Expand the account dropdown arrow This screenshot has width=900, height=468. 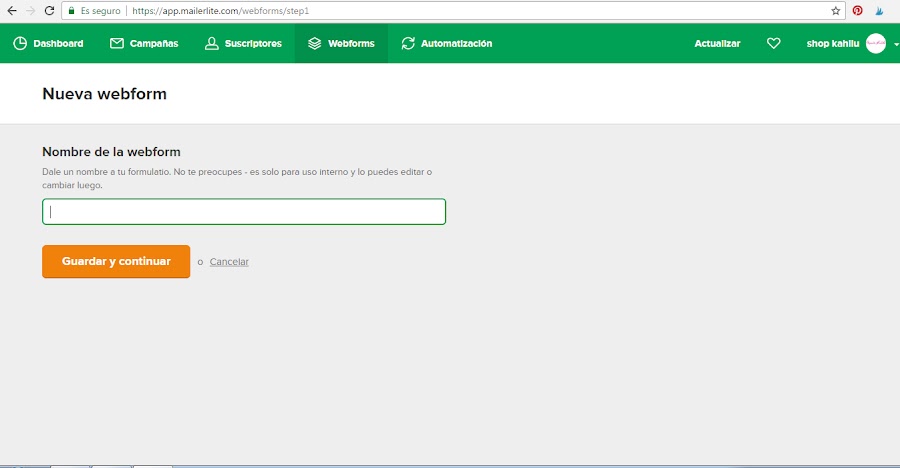click(x=896, y=44)
